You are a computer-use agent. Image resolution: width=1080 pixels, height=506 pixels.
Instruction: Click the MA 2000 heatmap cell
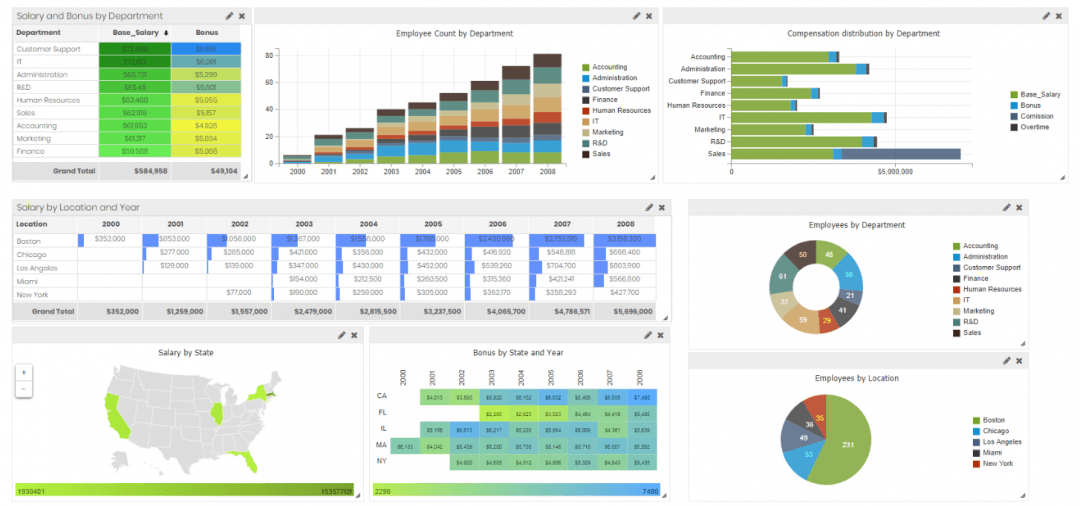pos(404,445)
